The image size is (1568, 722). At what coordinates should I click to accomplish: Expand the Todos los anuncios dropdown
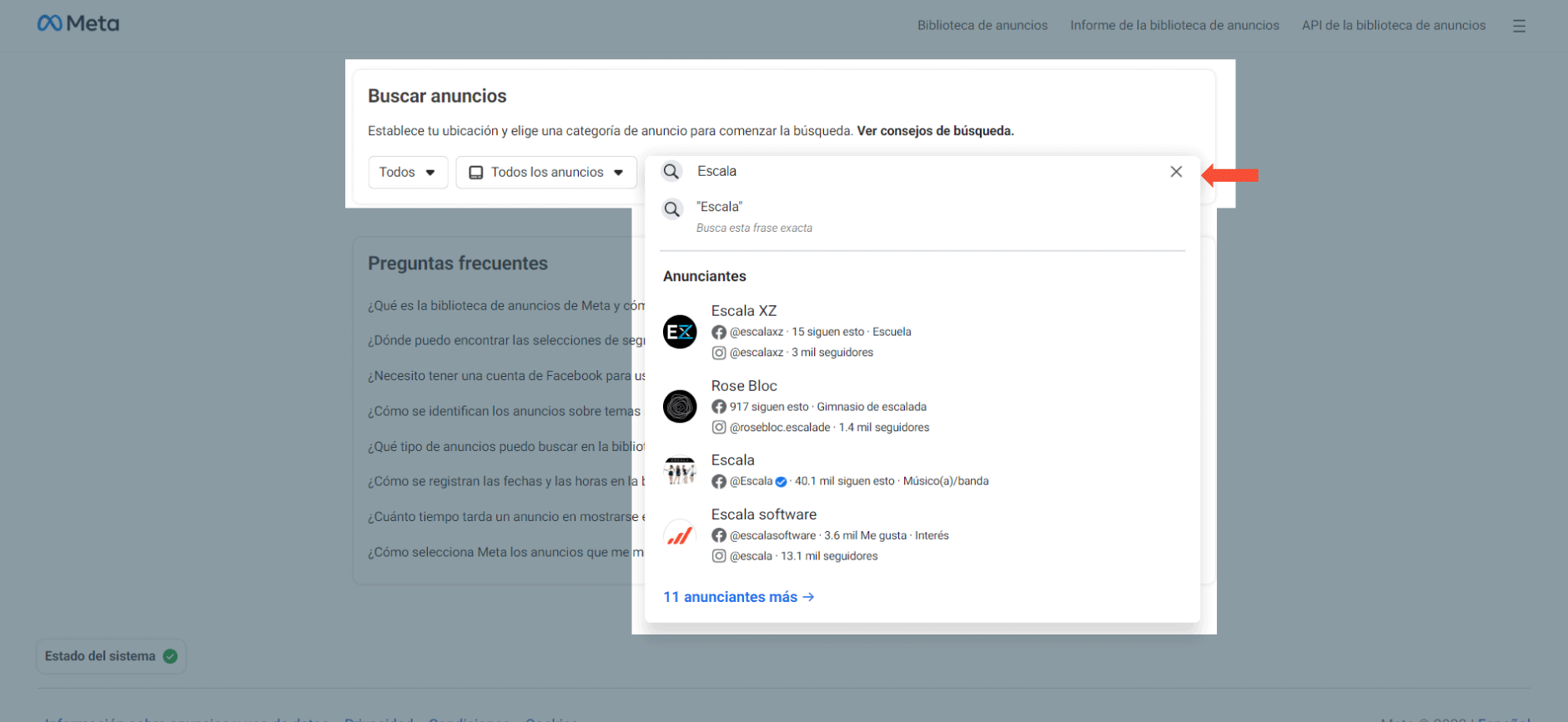[x=546, y=173]
